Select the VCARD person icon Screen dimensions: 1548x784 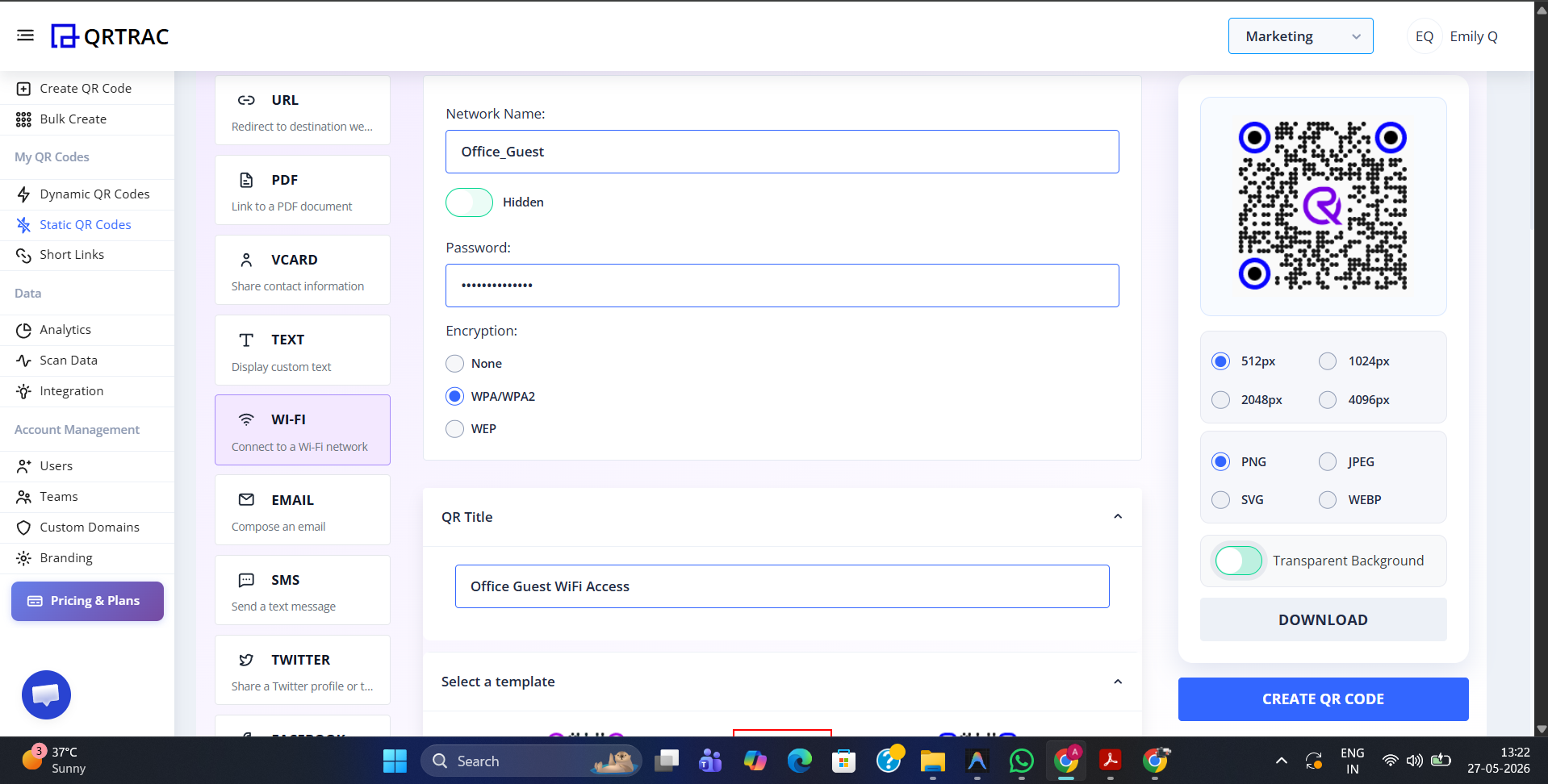[246, 260]
